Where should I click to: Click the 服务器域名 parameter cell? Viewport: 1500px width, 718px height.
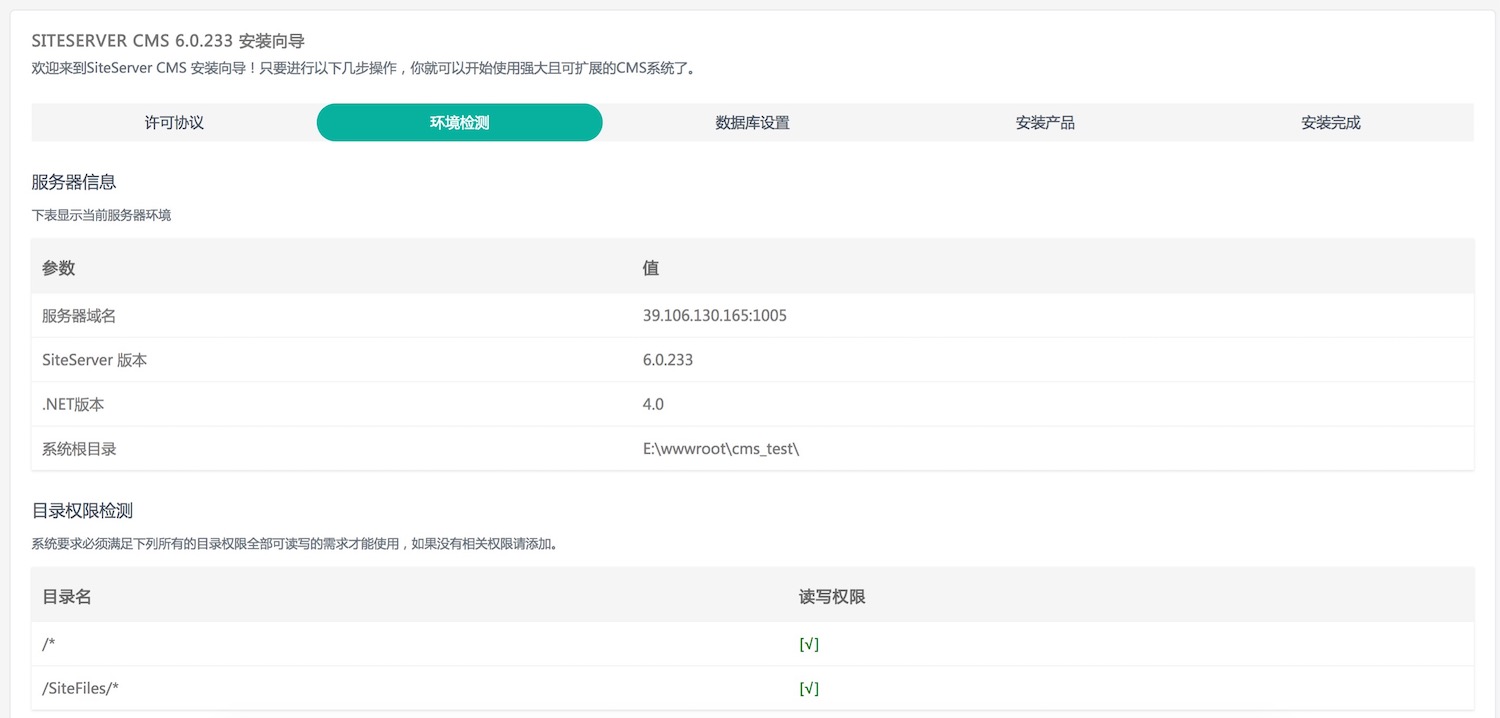point(332,315)
